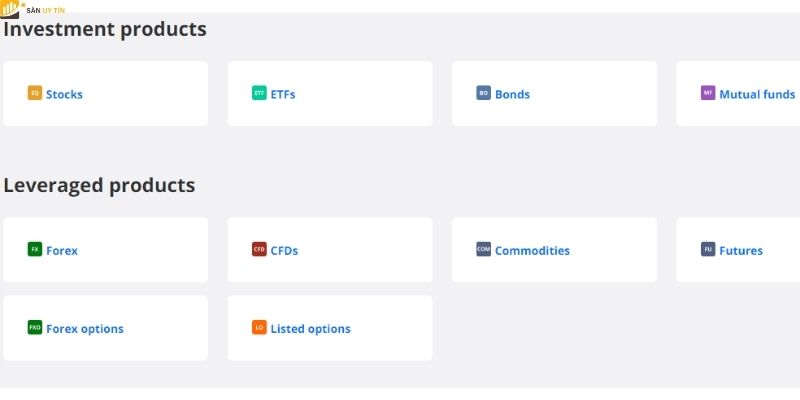Open the Mutual funds link
800x400 pixels.
click(757, 95)
